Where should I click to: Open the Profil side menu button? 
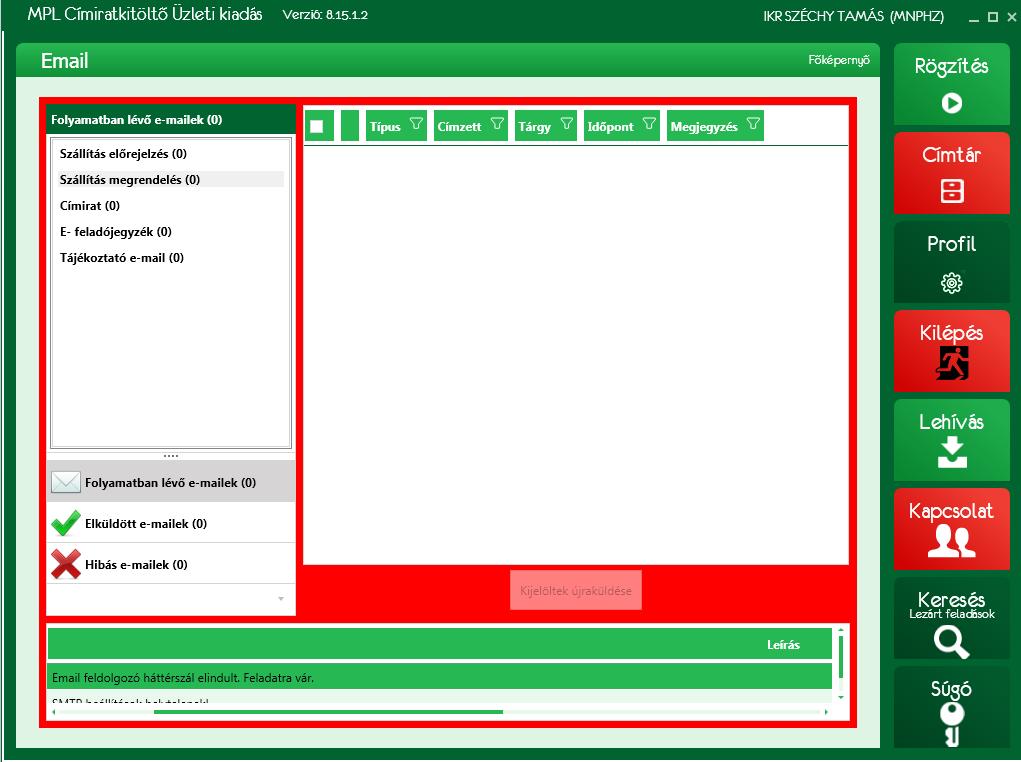pos(951,262)
